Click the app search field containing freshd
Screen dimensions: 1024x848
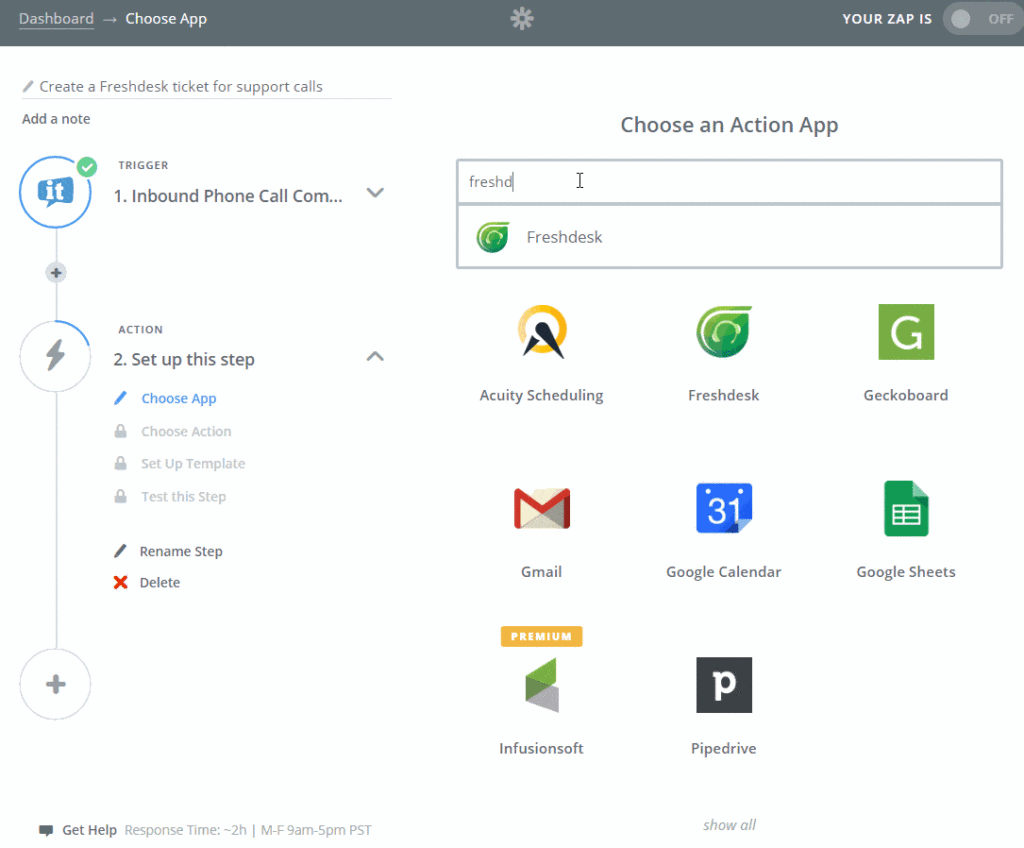[x=729, y=182]
